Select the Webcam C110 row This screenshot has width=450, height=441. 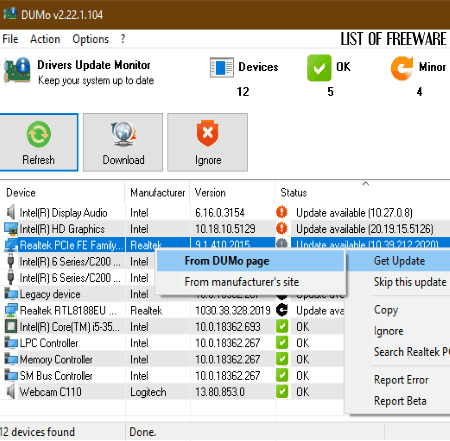tap(172, 392)
